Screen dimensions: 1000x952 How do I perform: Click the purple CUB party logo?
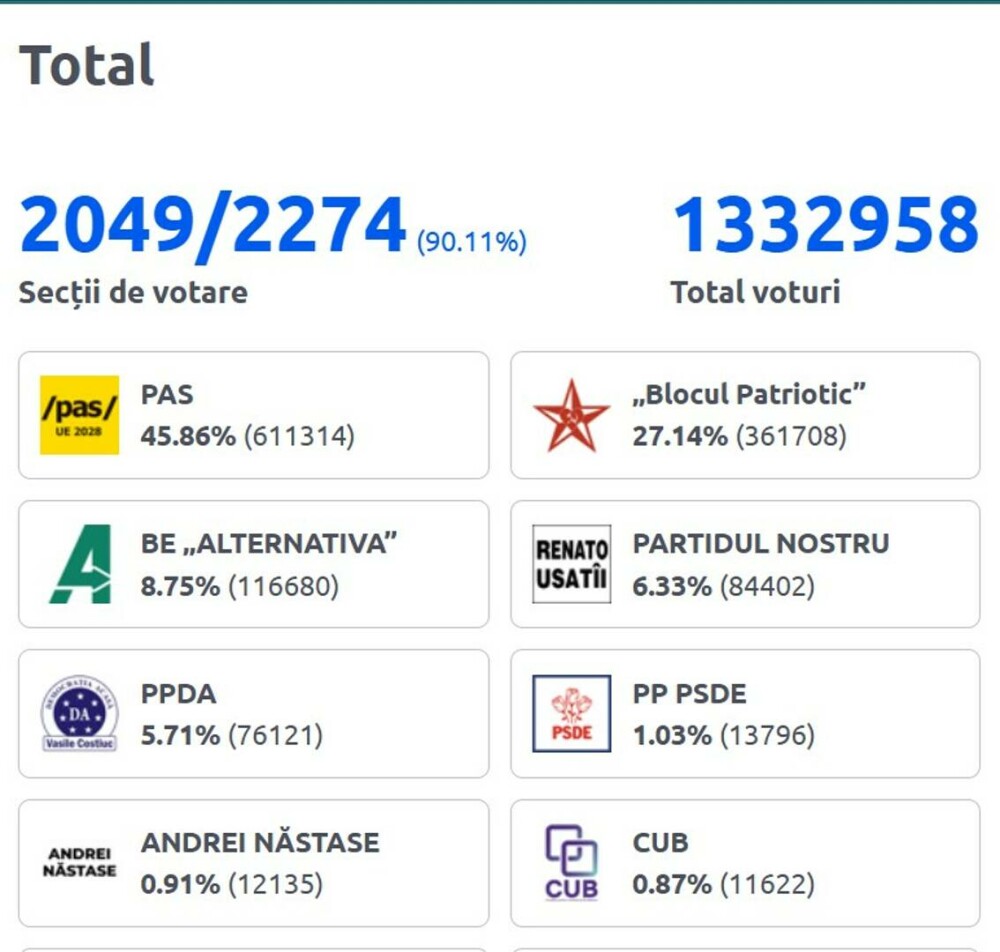click(x=571, y=862)
